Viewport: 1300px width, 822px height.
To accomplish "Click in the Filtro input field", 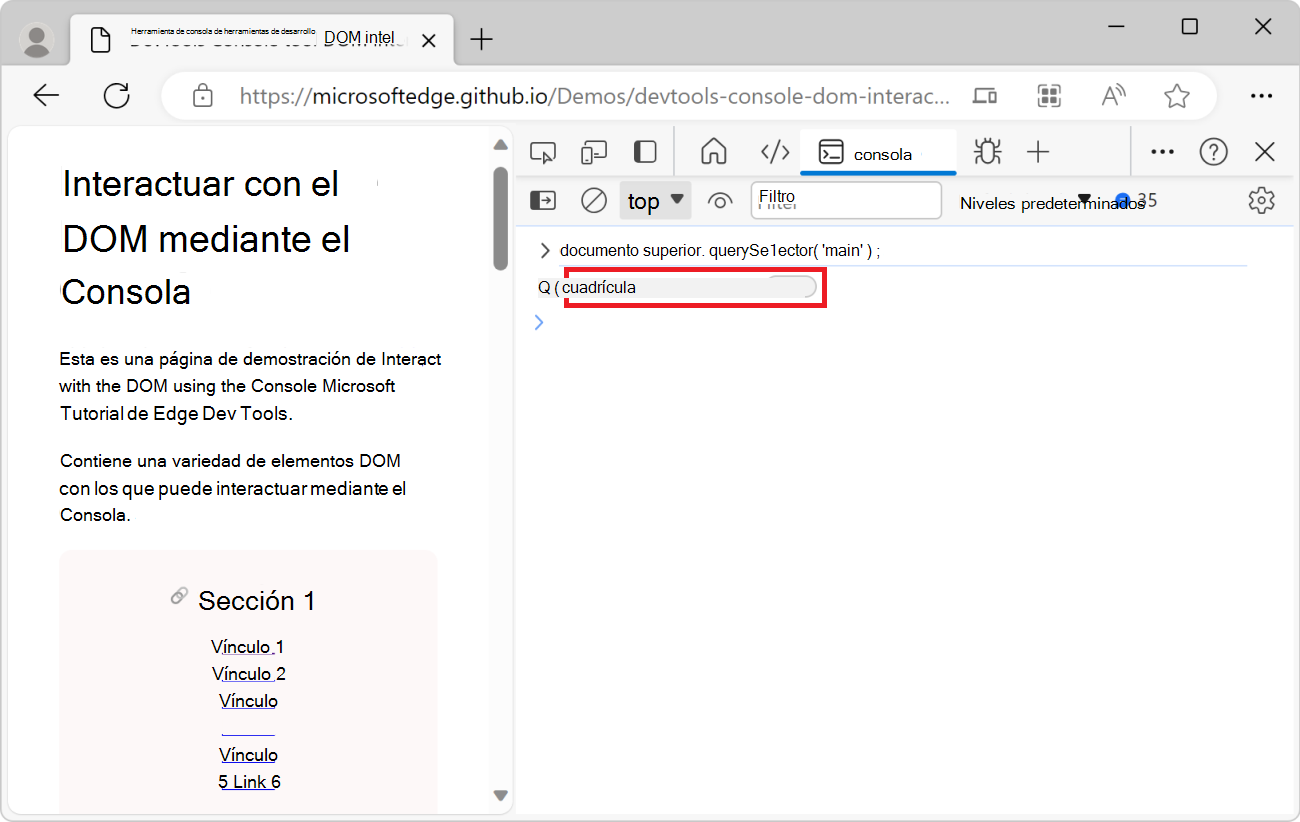I will (845, 200).
